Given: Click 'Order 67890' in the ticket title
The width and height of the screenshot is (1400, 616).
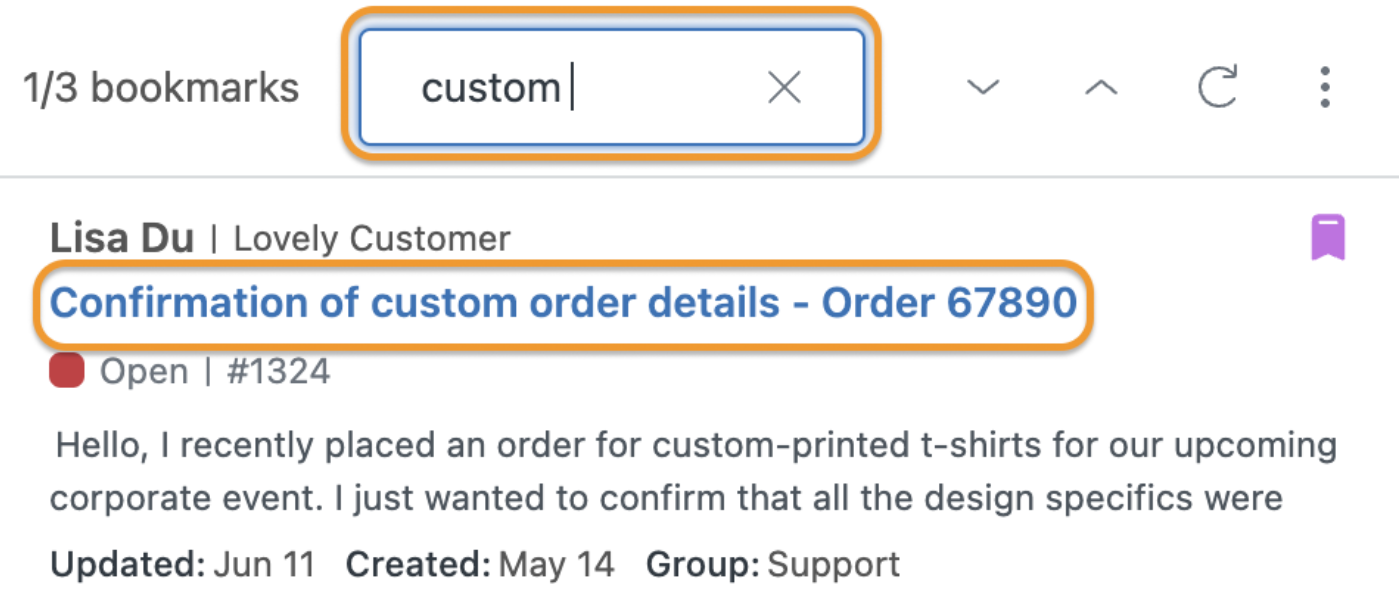Looking at the screenshot, I should coord(949,302).
